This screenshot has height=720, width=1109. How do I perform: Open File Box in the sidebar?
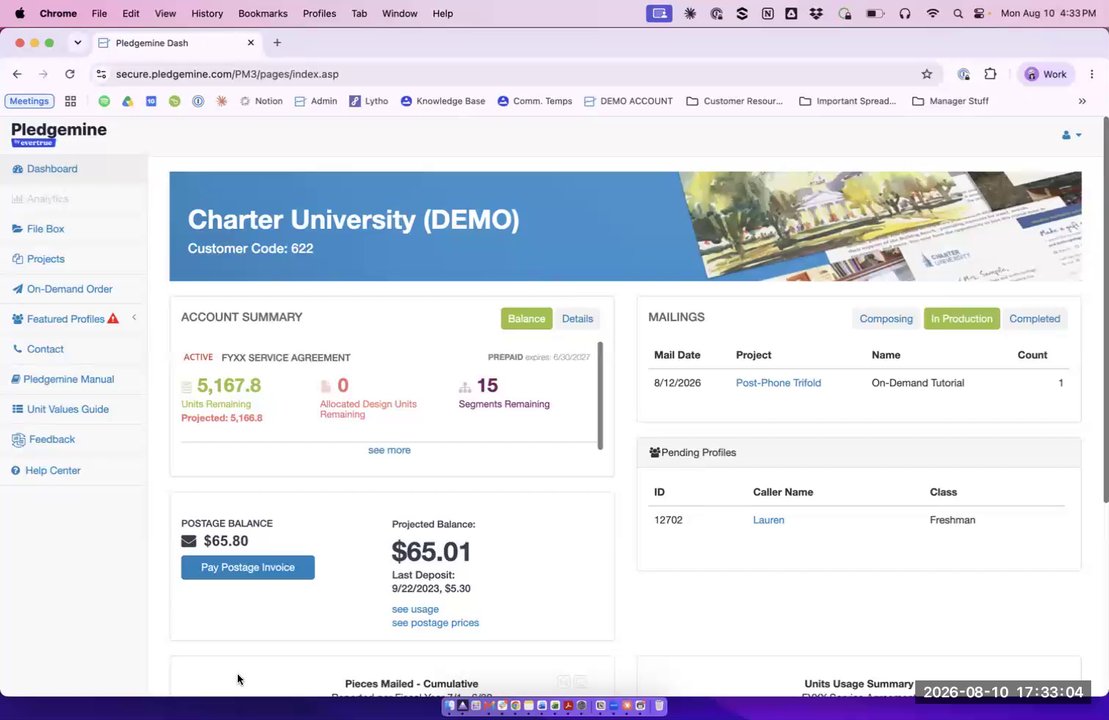click(x=38, y=229)
